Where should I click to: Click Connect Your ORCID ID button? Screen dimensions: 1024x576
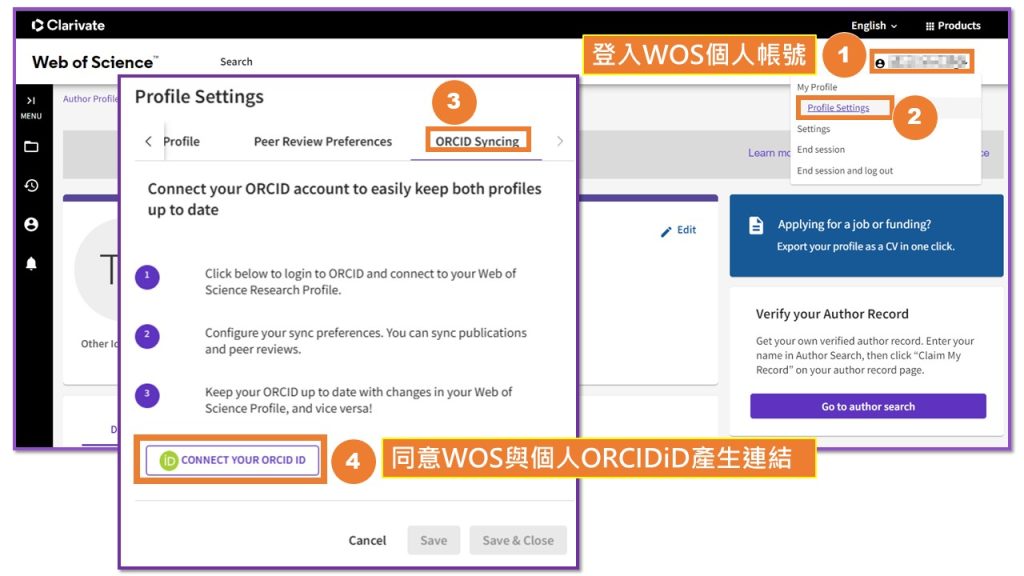coord(232,460)
